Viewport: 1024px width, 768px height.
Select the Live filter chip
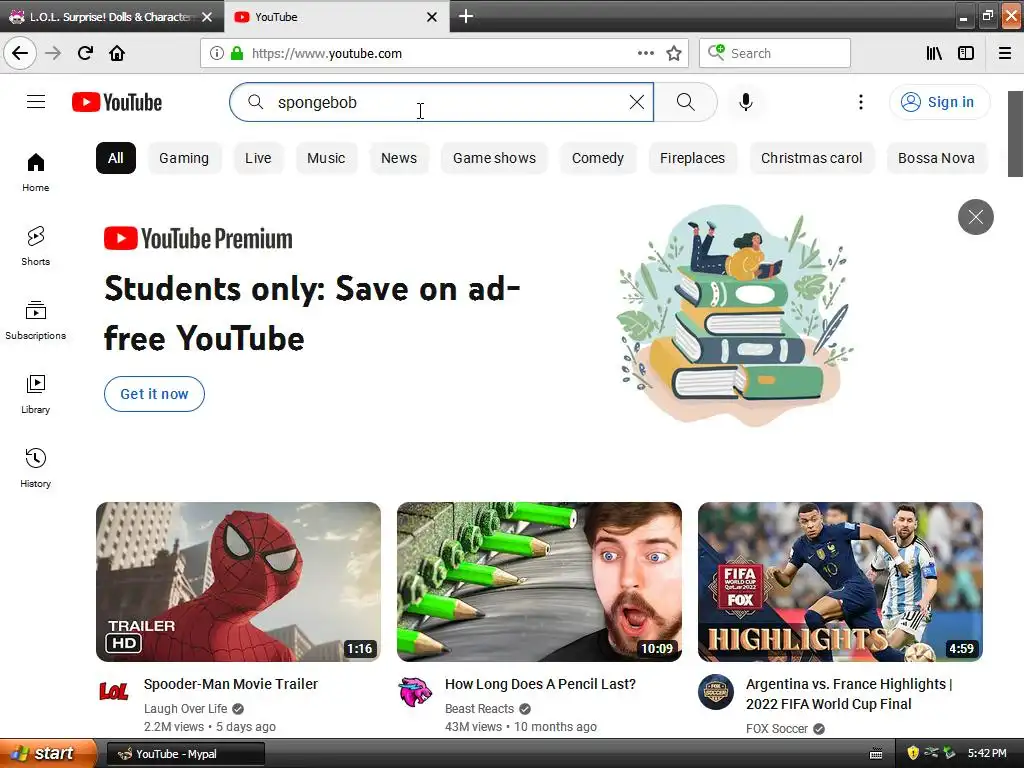(258, 158)
